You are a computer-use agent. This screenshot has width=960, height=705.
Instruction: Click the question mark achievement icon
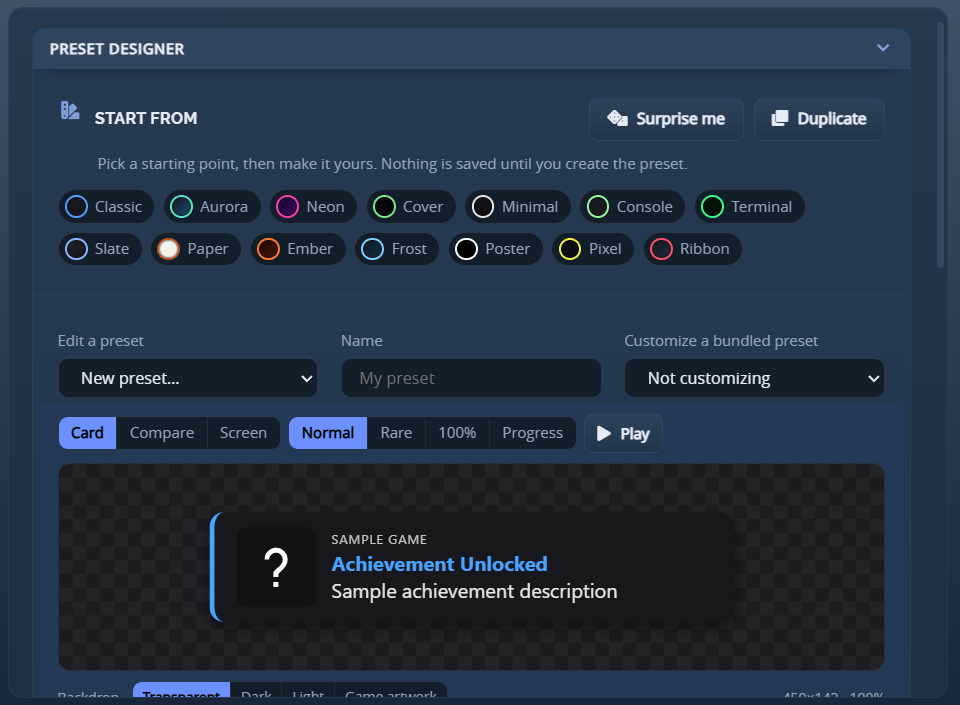click(276, 567)
